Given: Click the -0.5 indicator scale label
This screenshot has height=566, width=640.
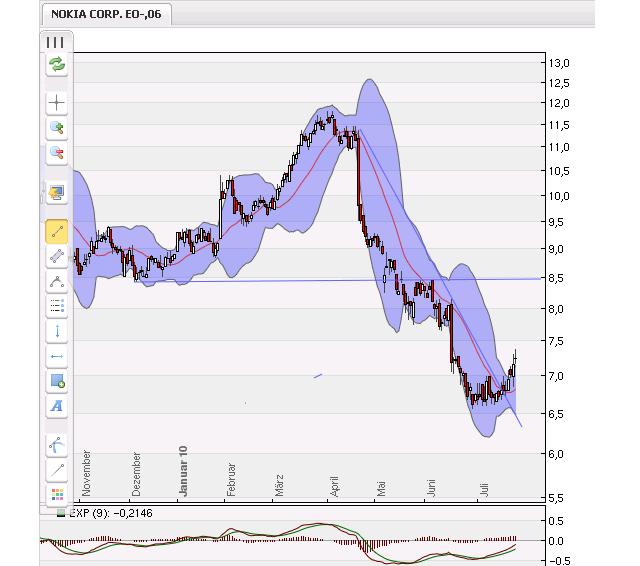Looking at the screenshot, I should pos(558,561).
